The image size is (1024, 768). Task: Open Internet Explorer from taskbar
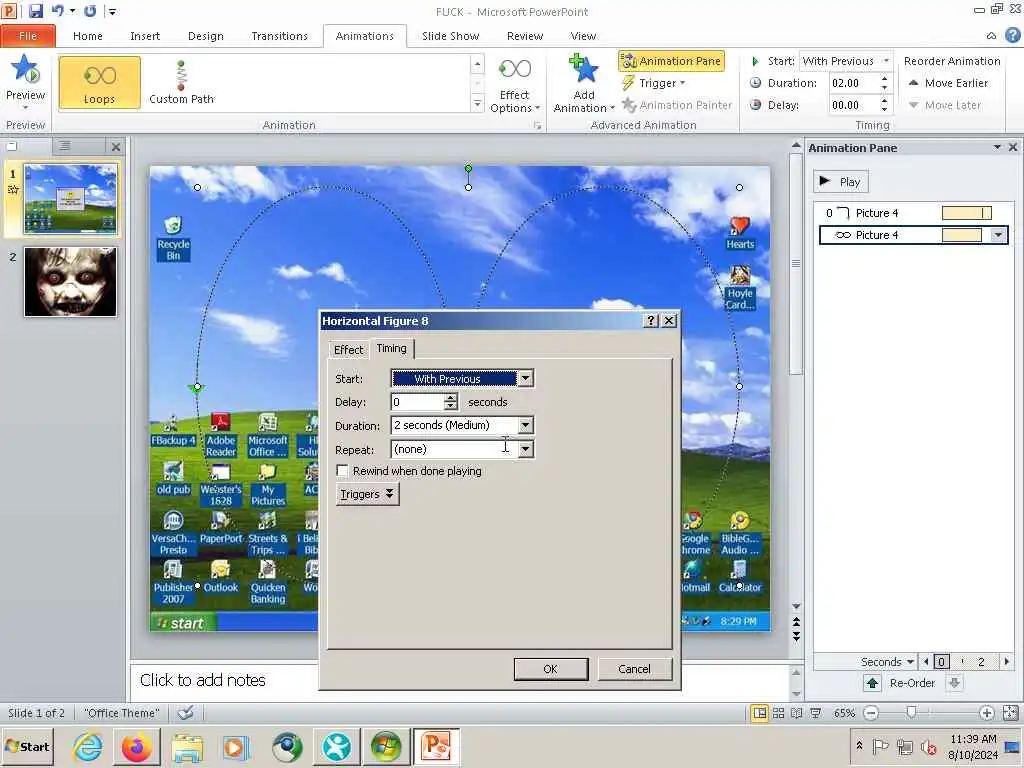[88, 747]
